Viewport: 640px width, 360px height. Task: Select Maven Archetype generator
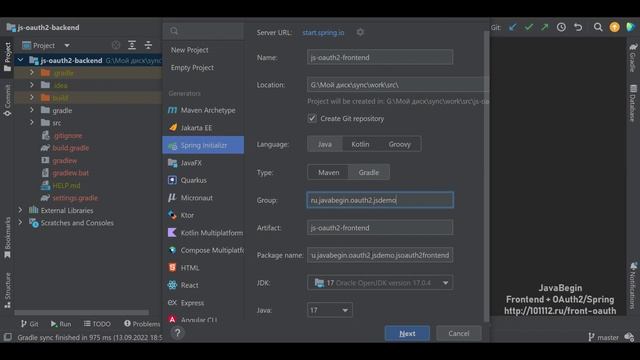(203, 110)
